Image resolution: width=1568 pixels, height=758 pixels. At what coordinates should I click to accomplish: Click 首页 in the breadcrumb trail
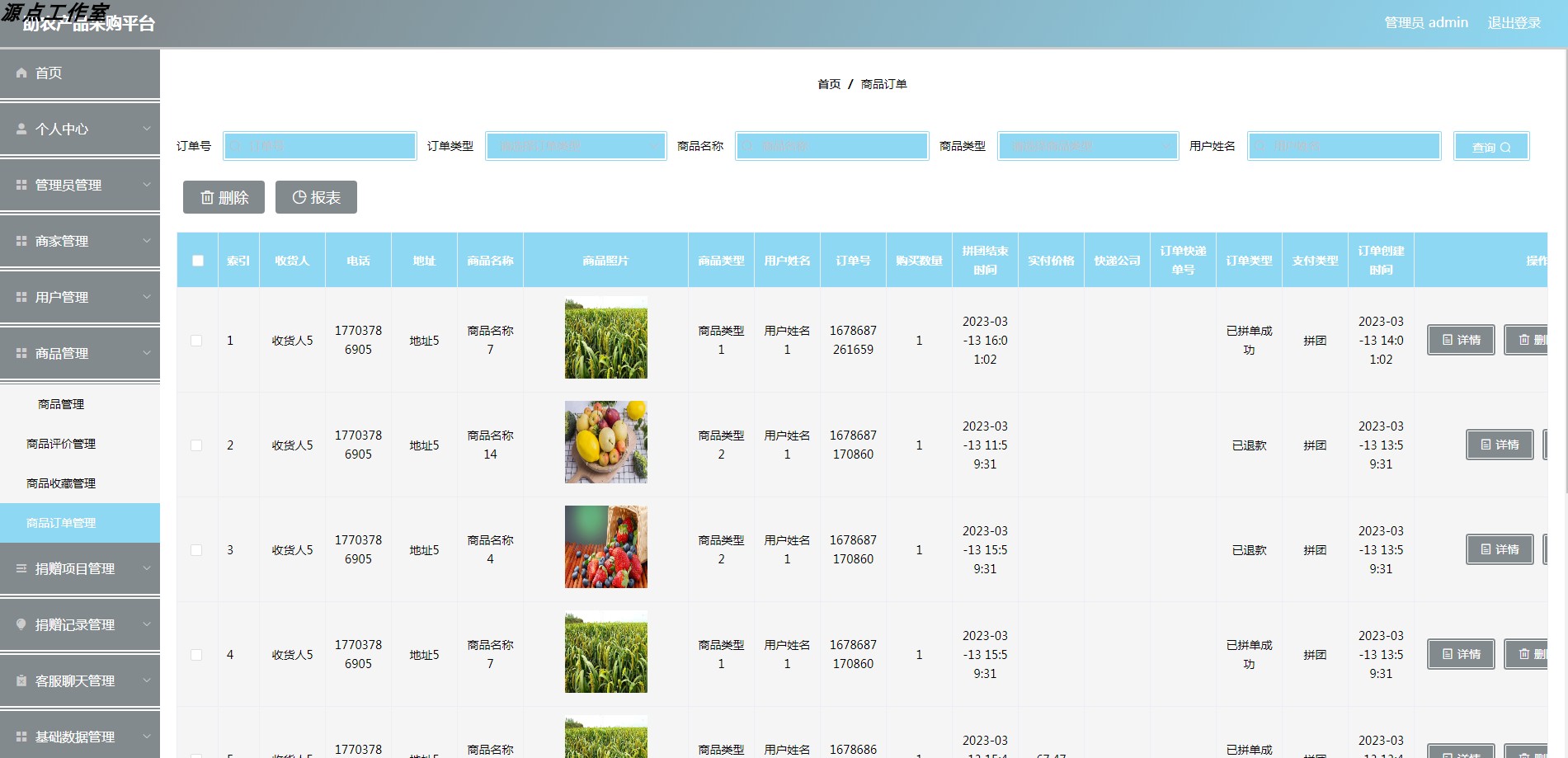(827, 84)
